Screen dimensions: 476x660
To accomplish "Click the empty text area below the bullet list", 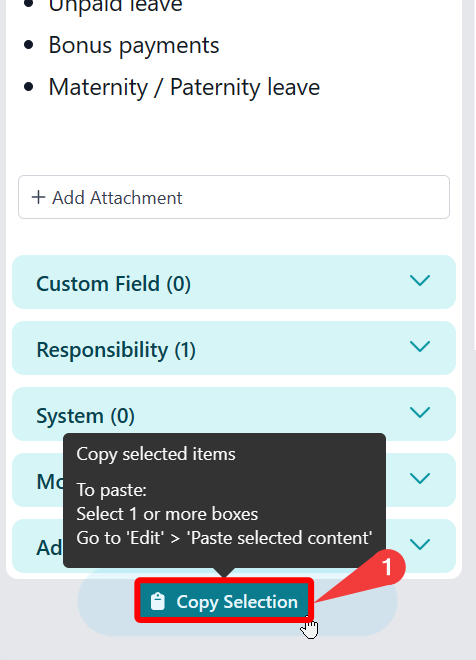I will [234, 137].
